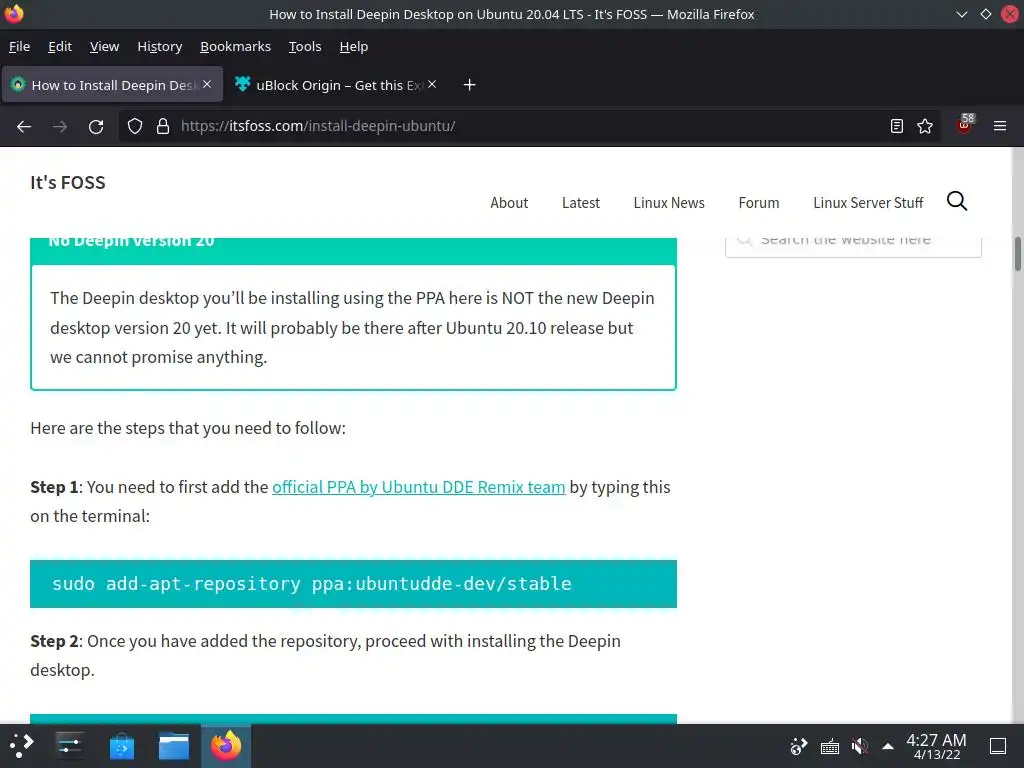Screen dimensions: 1024x768
Task: Open the KDE application launcher
Action: coord(21,745)
